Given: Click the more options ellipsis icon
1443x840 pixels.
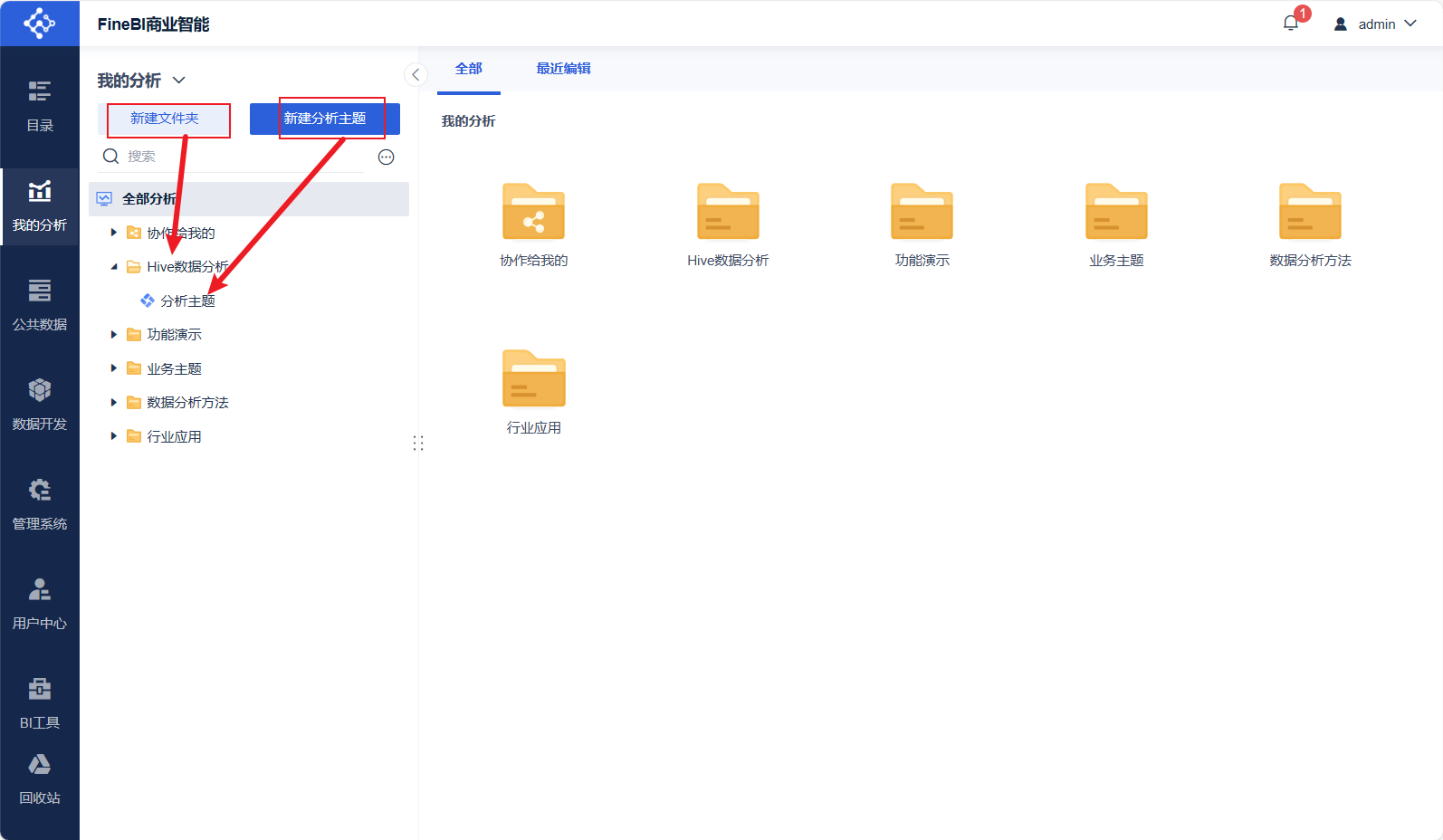Looking at the screenshot, I should pos(386,157).
